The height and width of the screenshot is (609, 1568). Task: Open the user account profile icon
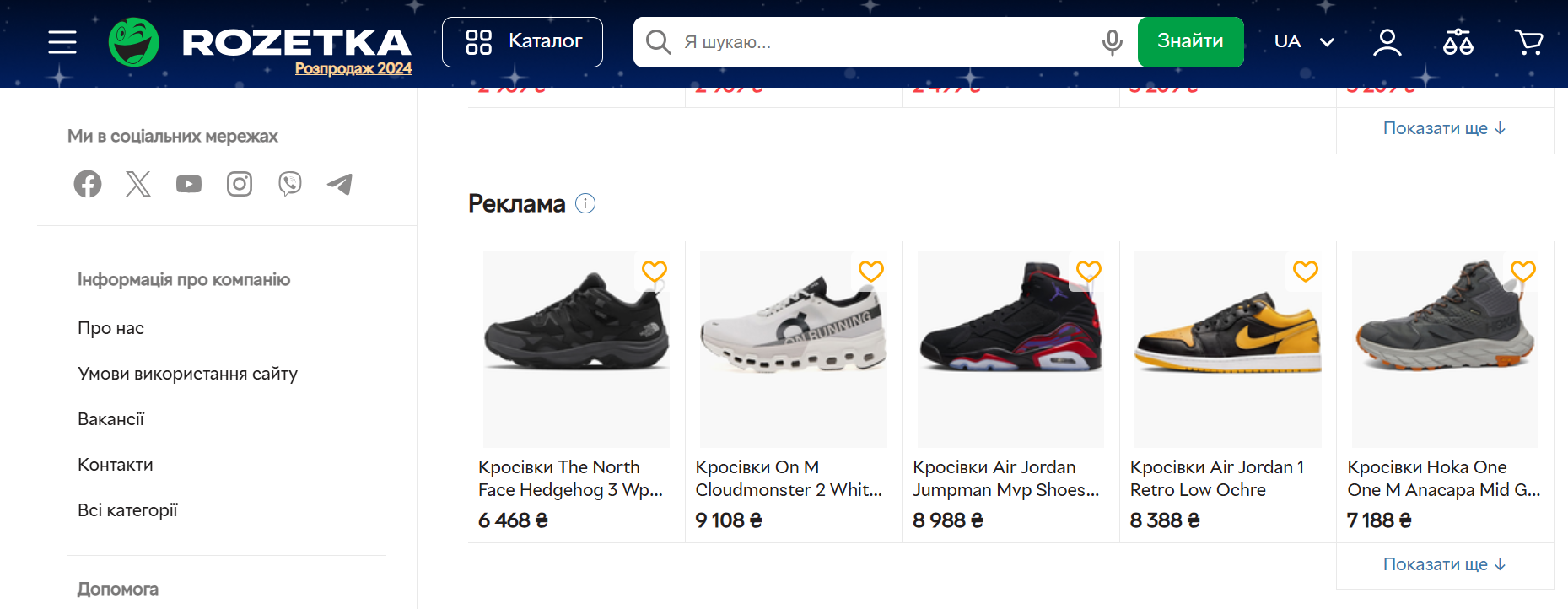coord(1387,42)
